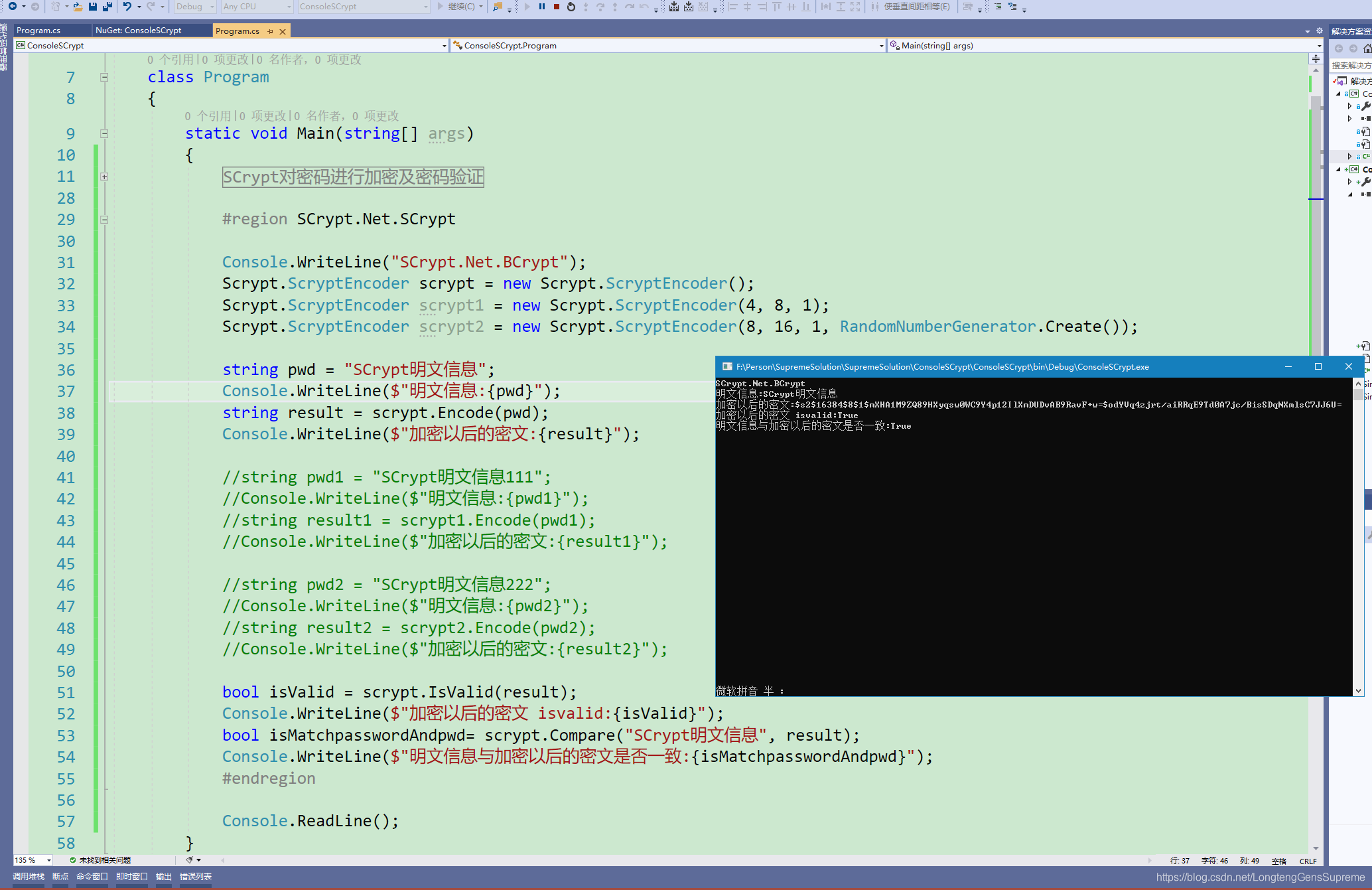
Task: Click the Stop Debugging red square icon
Action: (x=557, y=7)
